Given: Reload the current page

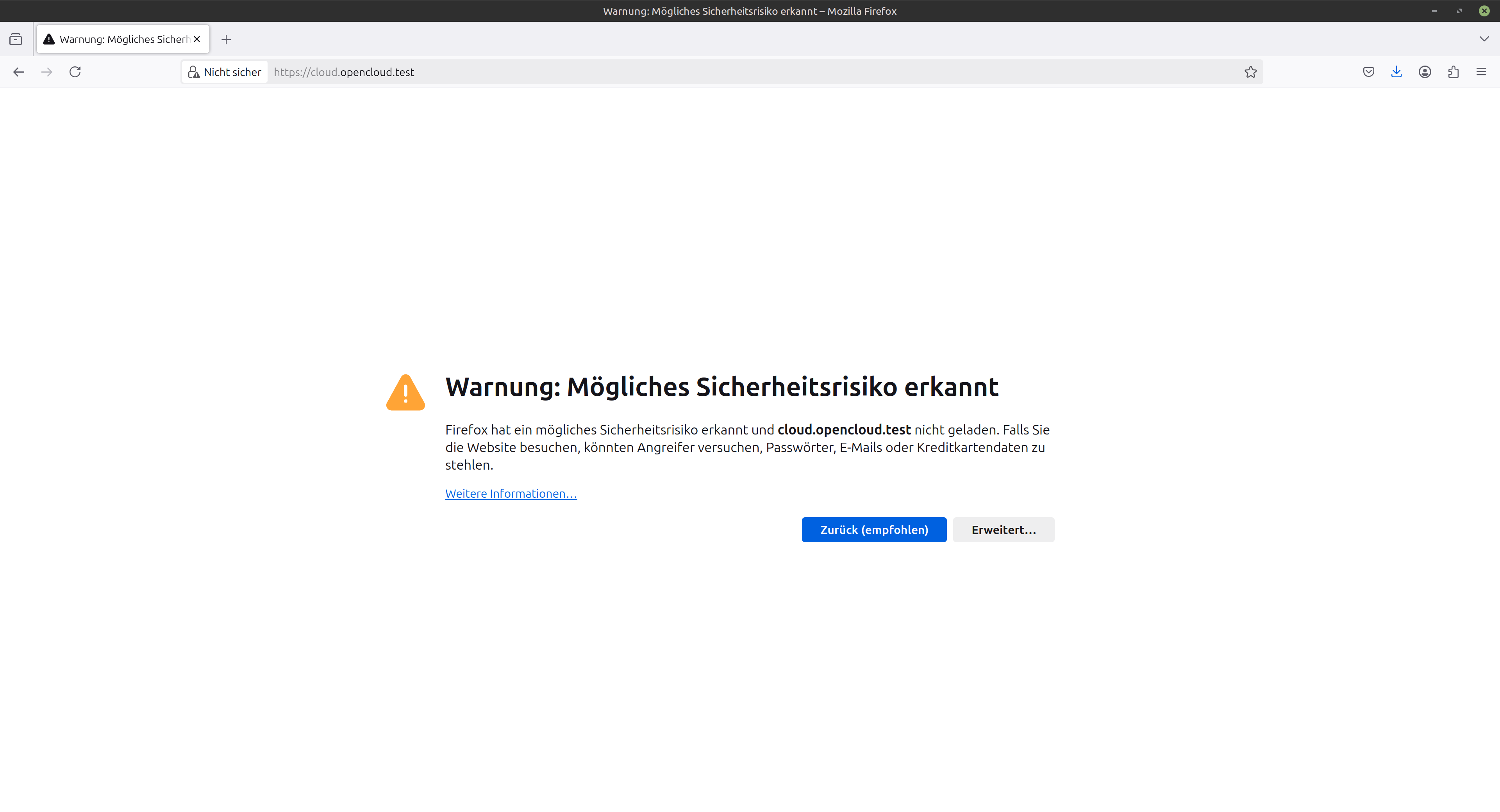Looking at the screenshot, I should (x=75, y=71).
